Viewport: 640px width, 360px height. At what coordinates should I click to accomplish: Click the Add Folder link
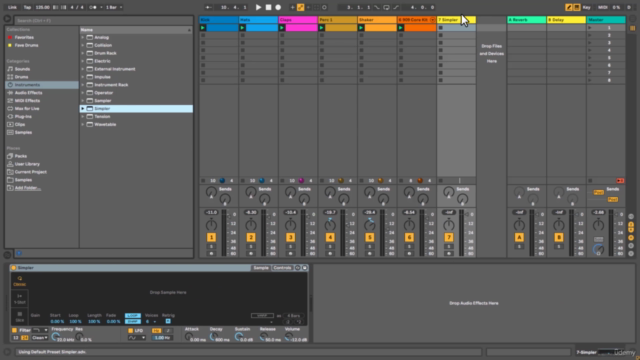pos(27,188)
